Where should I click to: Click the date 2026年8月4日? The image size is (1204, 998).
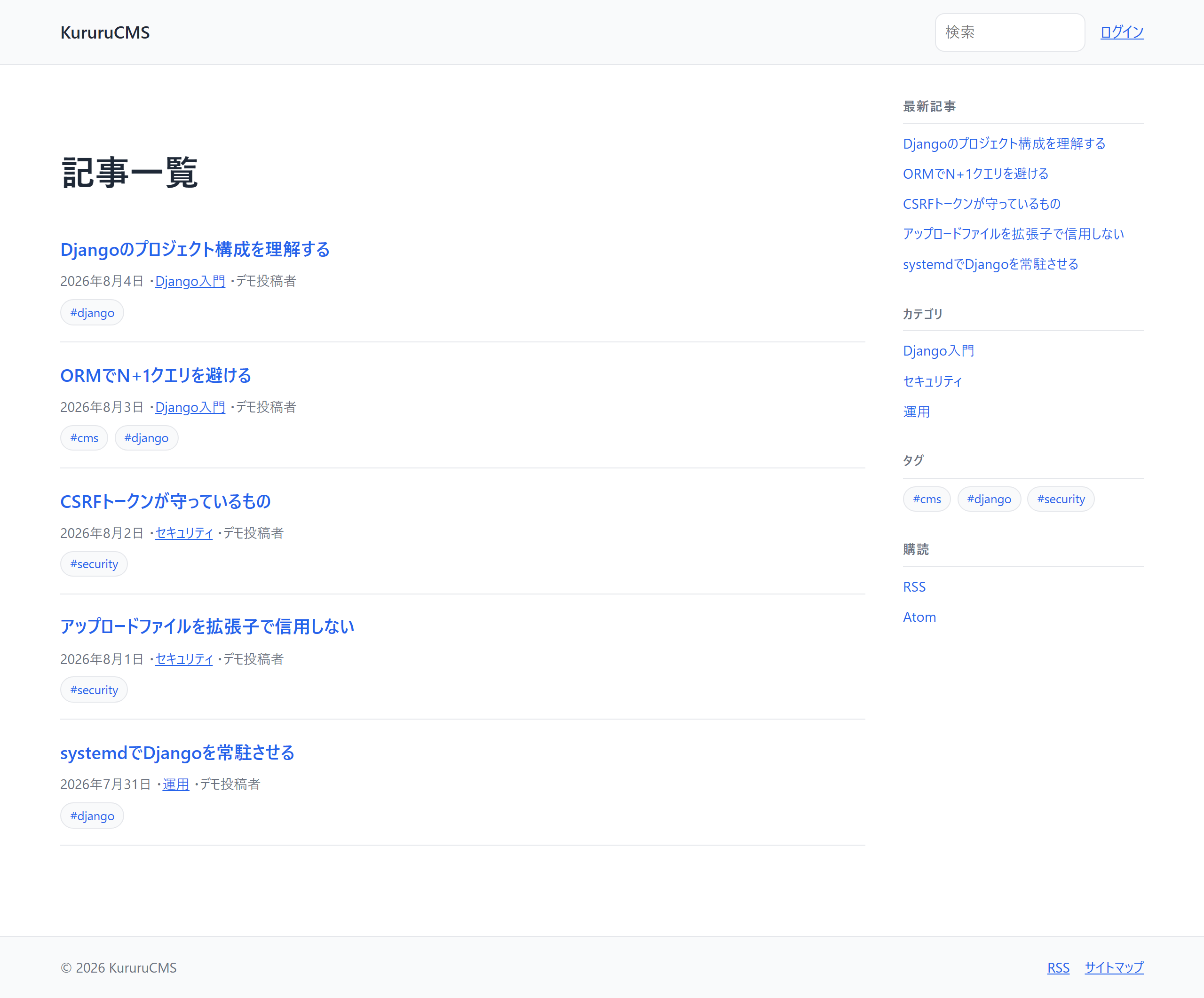(x=102, y=281)
